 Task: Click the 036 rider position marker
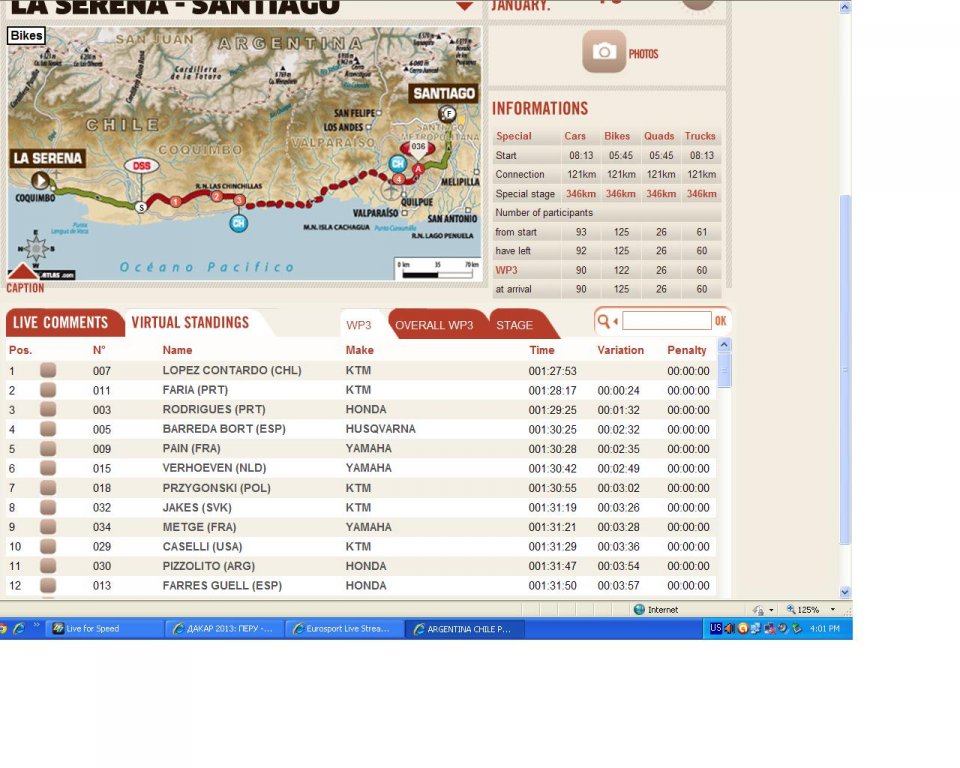click(x=418, y=148)
